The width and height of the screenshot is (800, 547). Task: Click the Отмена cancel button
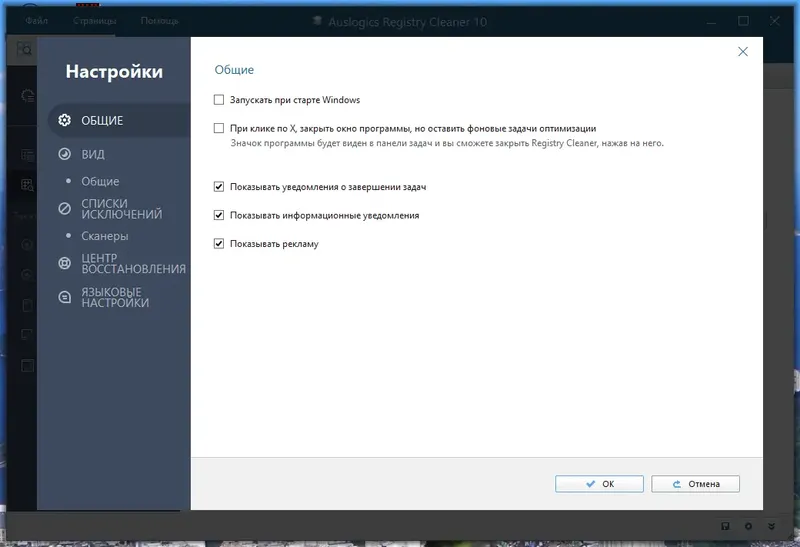(x=695, y=484)
